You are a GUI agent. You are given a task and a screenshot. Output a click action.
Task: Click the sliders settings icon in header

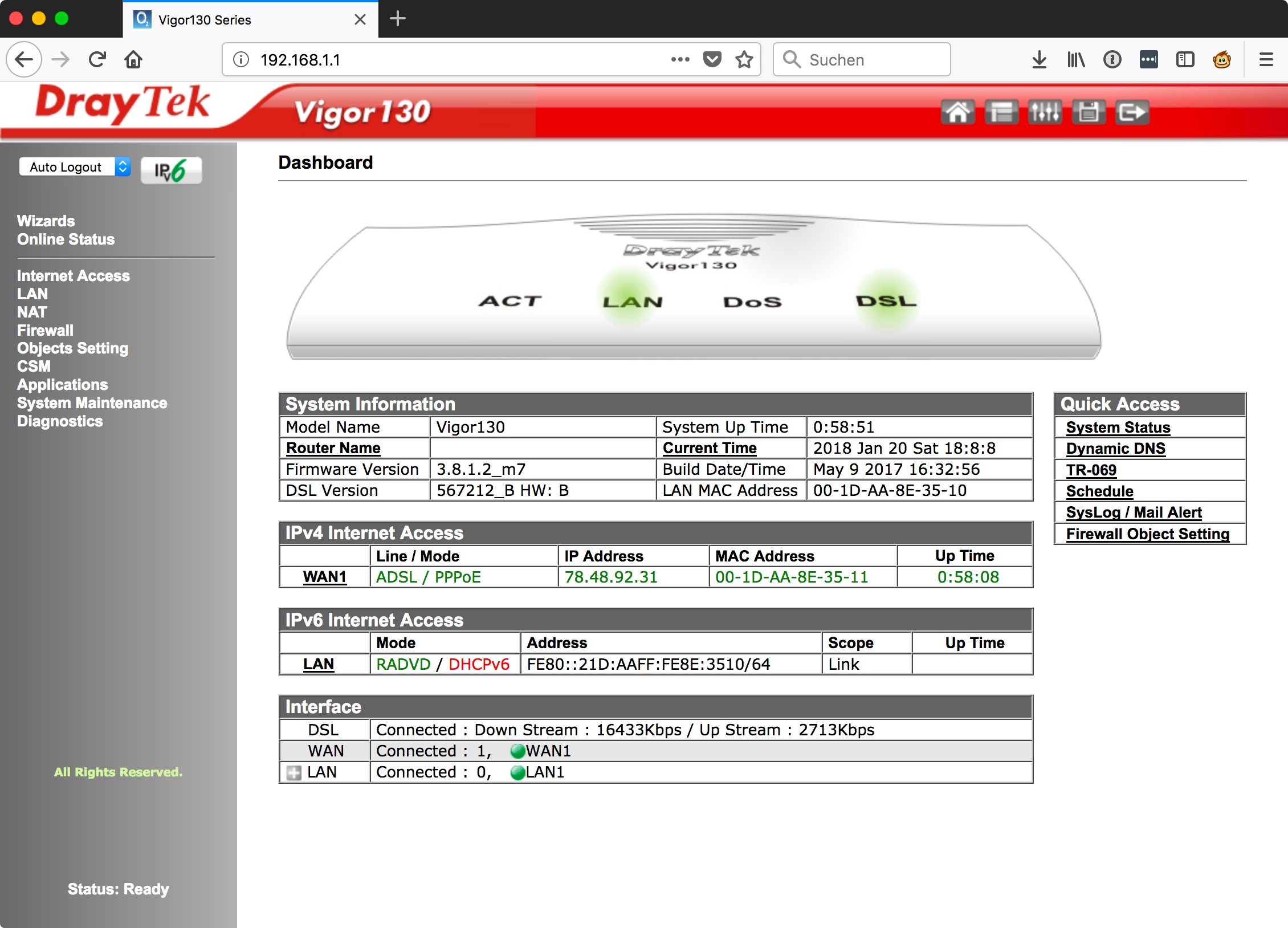[1045, 112]
